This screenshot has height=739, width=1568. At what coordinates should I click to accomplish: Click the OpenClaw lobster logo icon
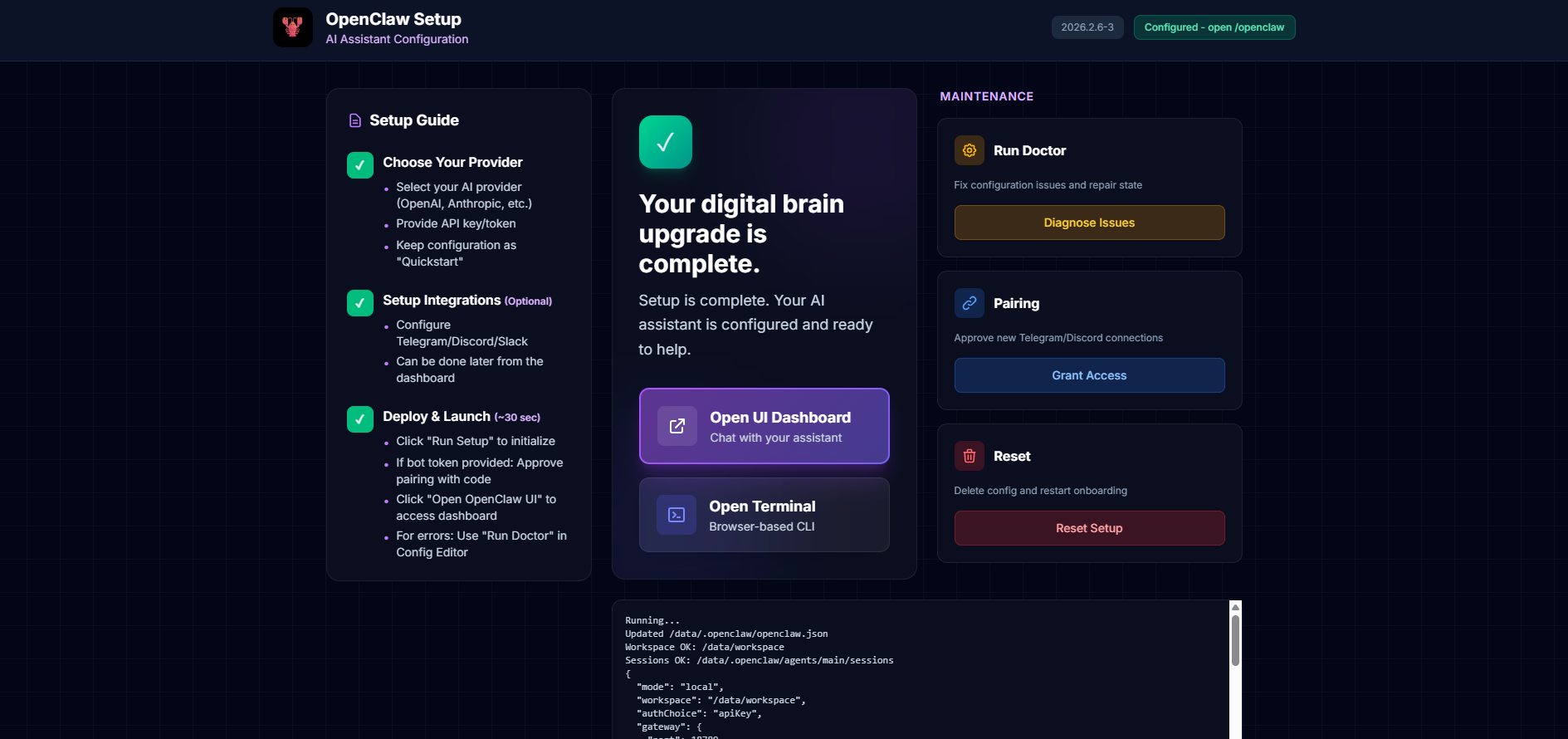click(293, 27)
